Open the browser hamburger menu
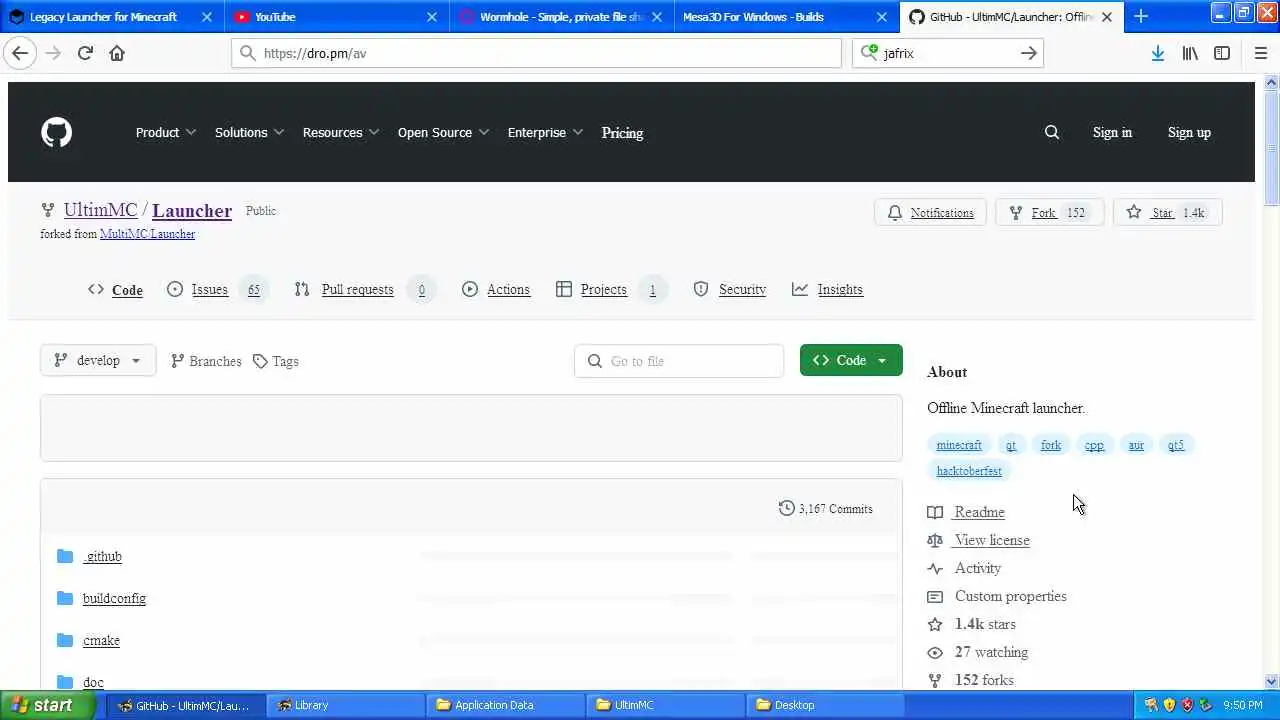 point(1260,53)
